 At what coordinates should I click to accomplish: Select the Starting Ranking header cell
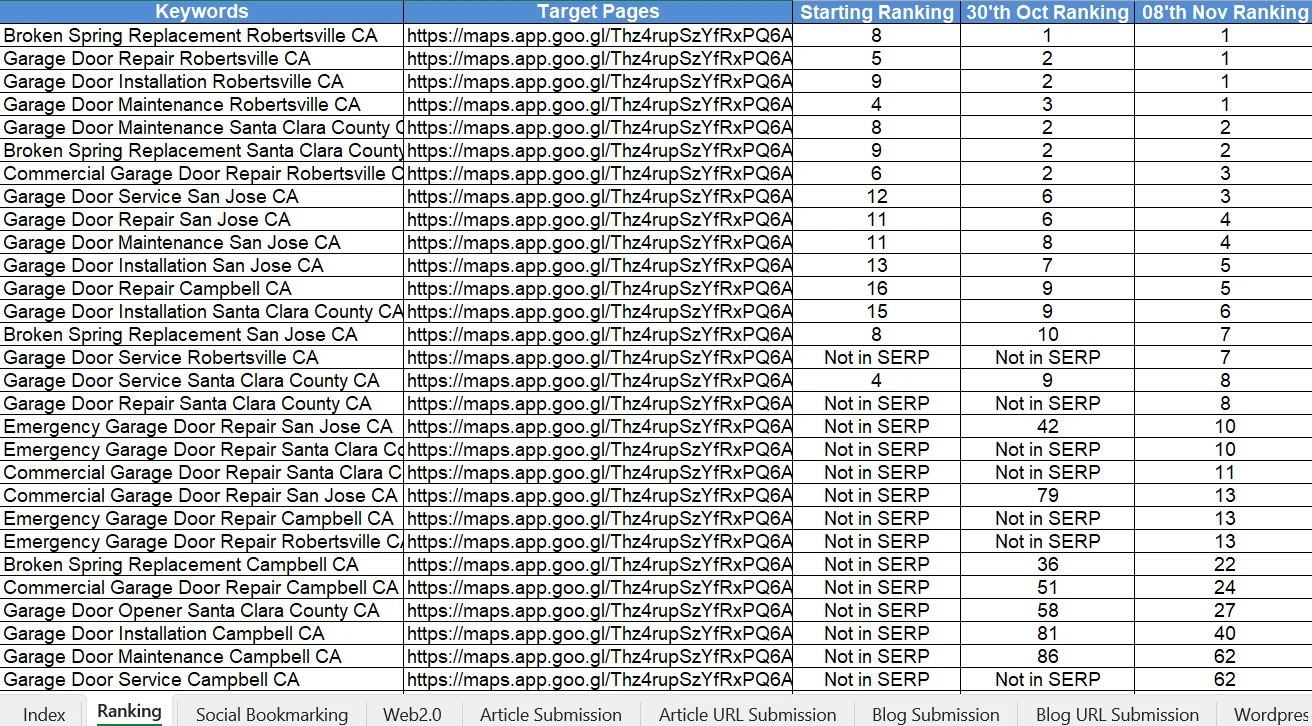(x=877, y=12)
